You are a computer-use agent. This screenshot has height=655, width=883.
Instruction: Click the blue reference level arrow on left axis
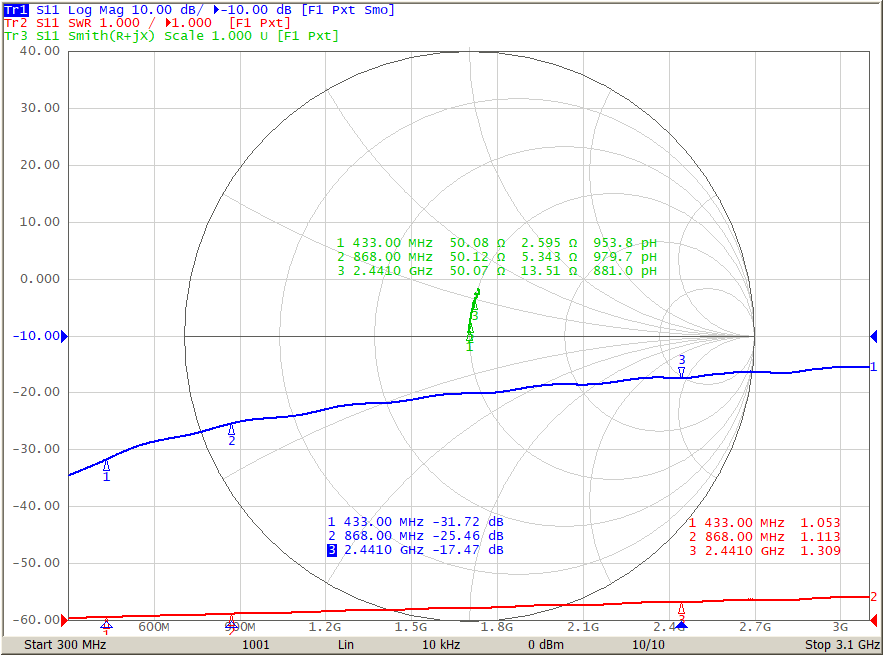(x=62, y=336)
